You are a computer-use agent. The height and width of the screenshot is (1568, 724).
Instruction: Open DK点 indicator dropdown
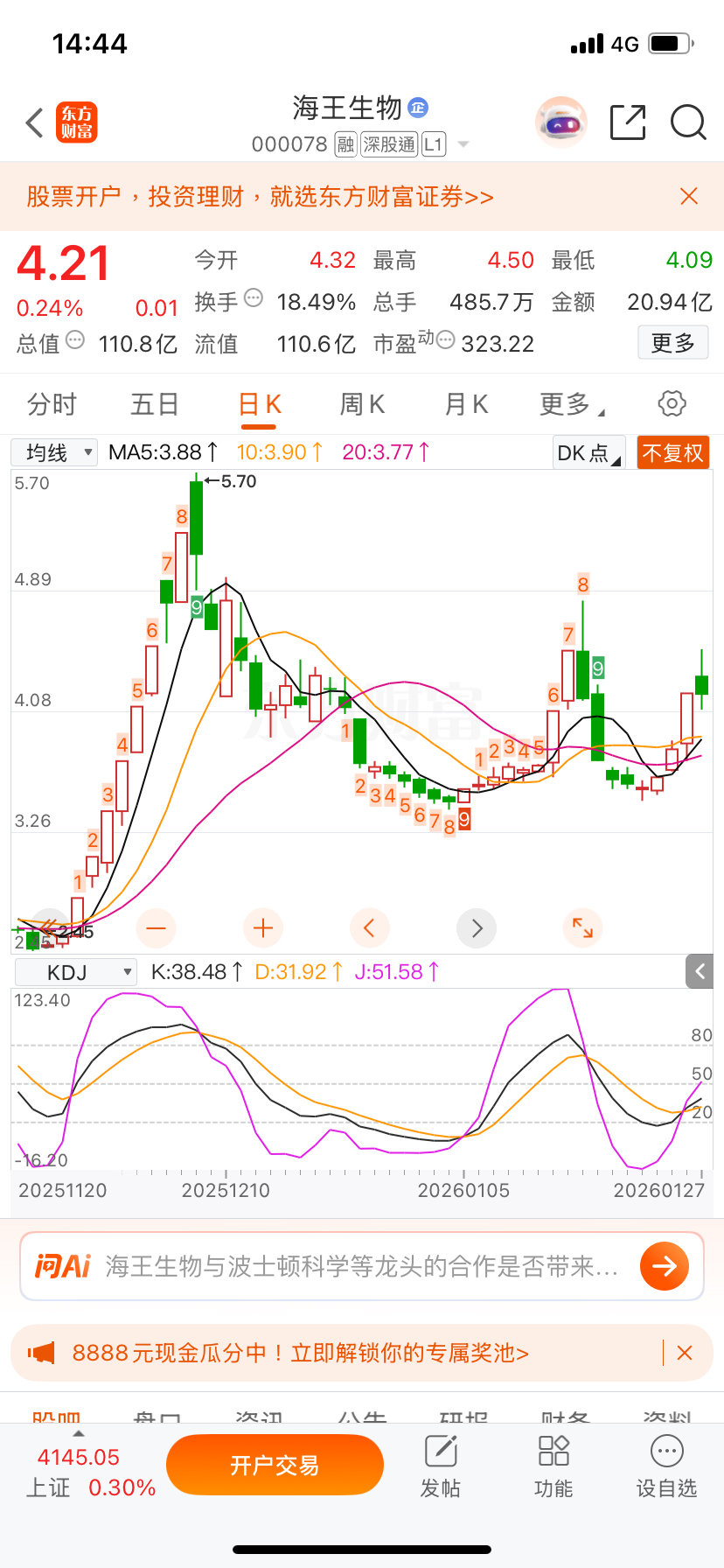(589, 453)
